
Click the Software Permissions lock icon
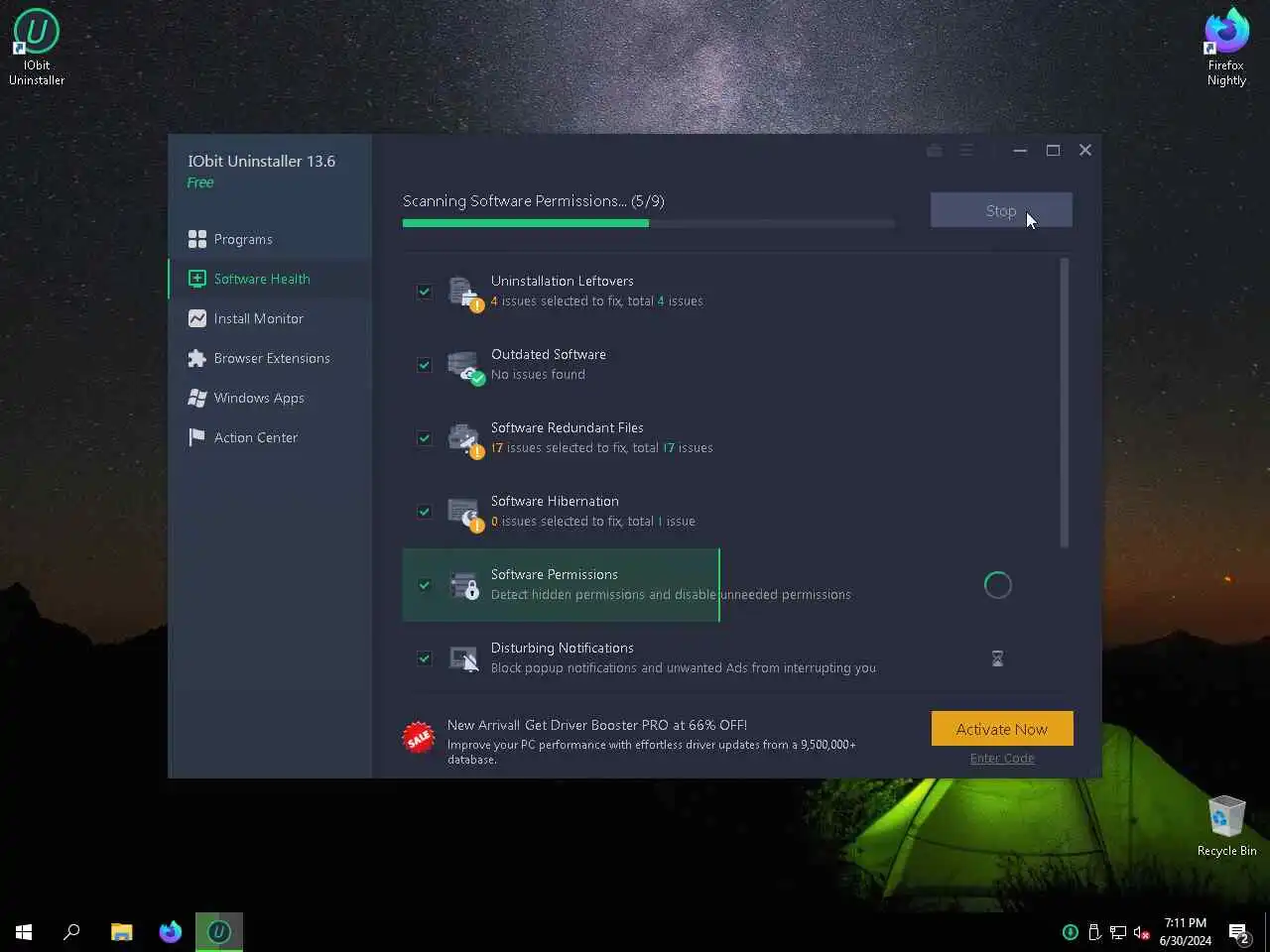[464, 585]
